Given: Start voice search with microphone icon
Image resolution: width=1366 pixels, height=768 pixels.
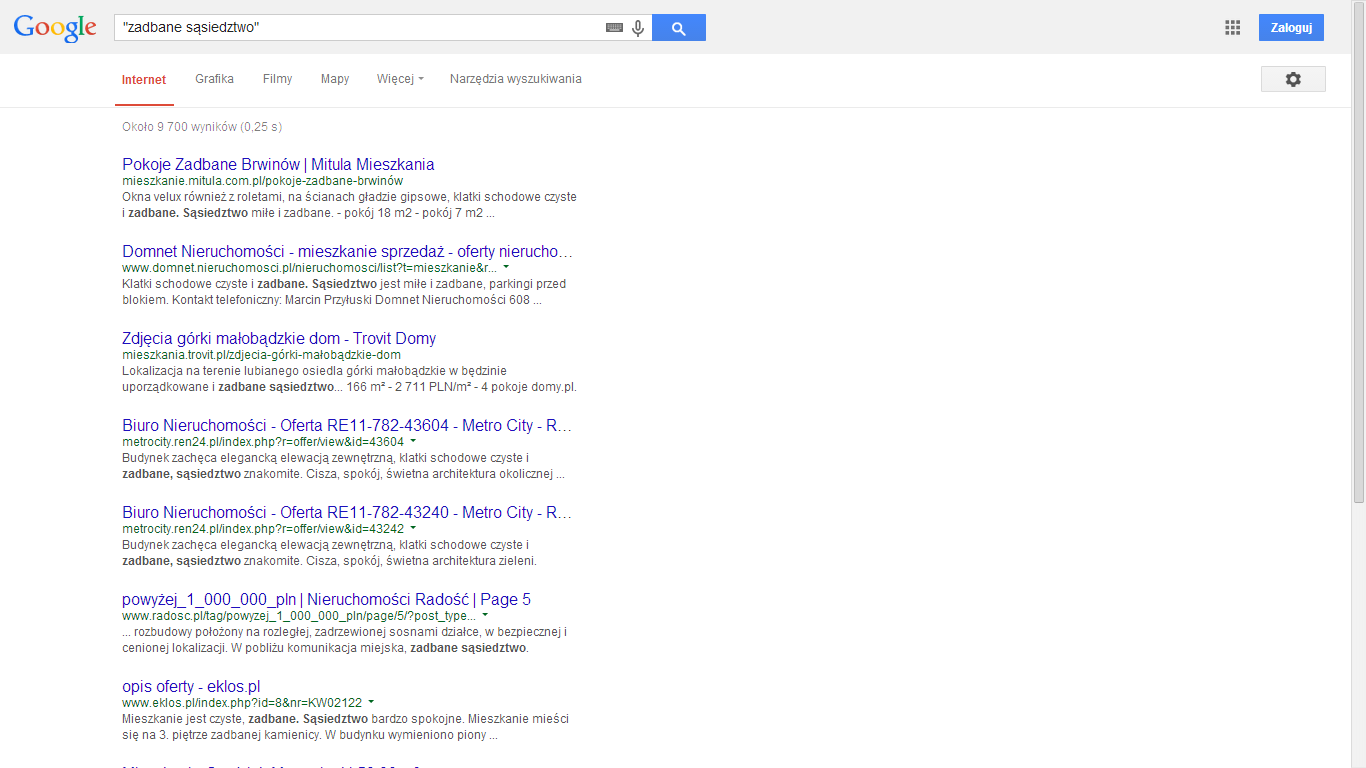Looking at the screenshot, I should (x=638, y=28).
